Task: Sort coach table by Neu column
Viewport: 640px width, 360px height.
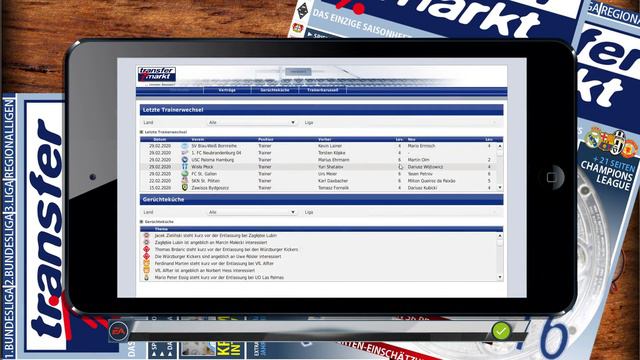Action: click(x=411, y=140)
